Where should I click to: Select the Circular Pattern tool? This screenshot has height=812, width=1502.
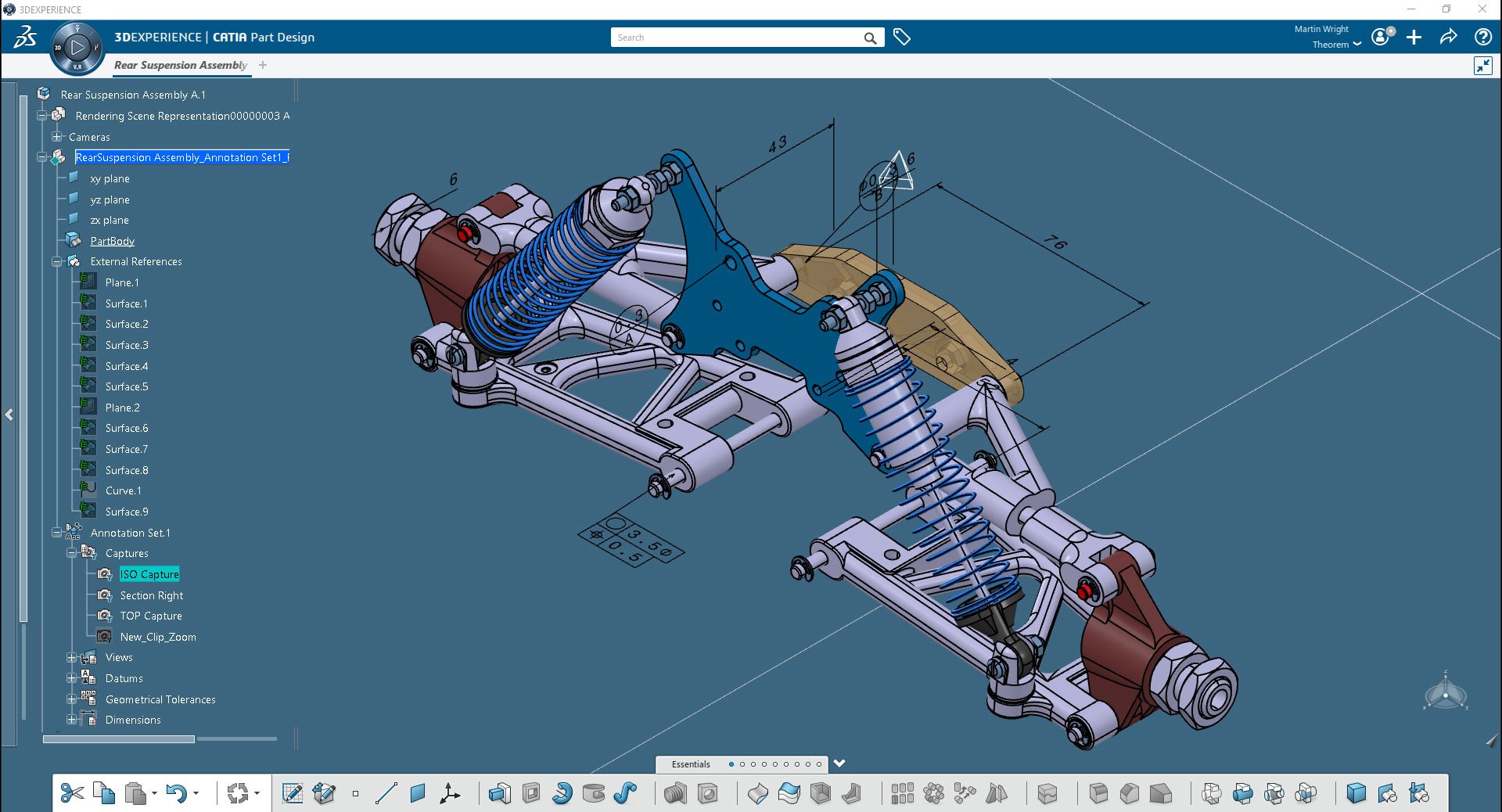(x=932, y=793)
